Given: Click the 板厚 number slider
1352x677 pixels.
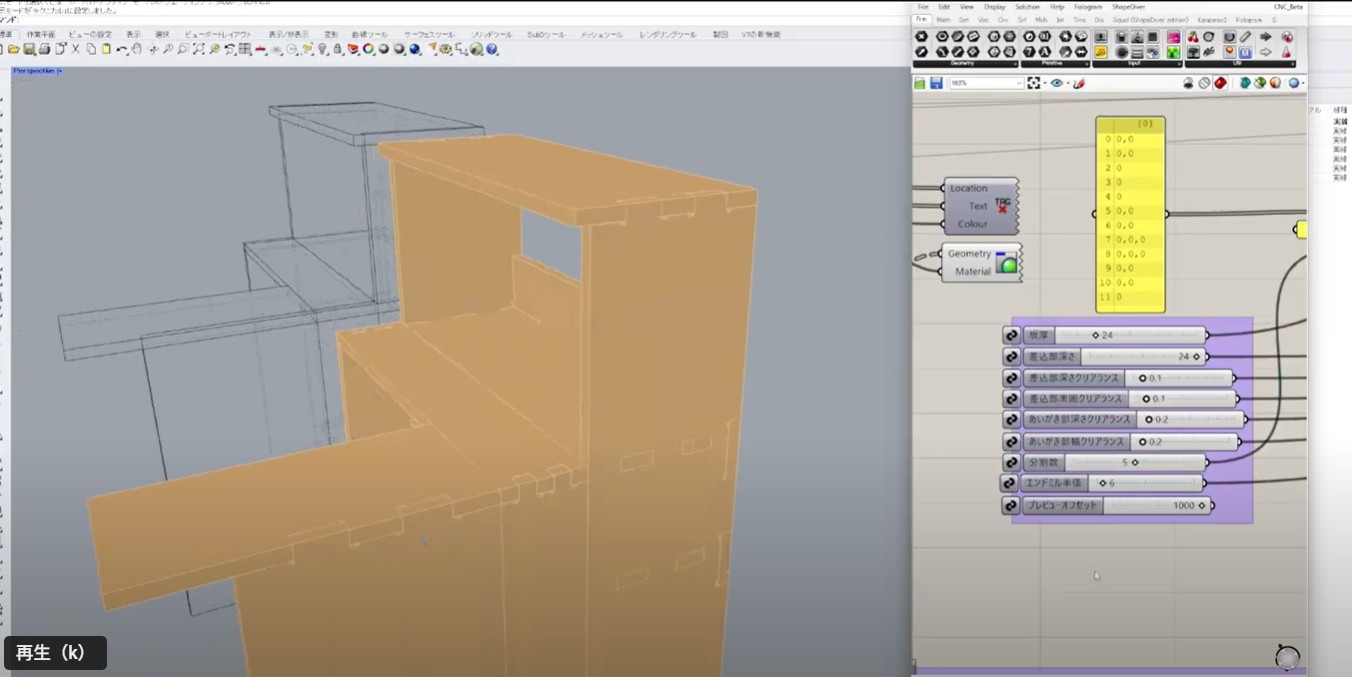Looking at the screenshot, I should click(x=1115, y=335).
